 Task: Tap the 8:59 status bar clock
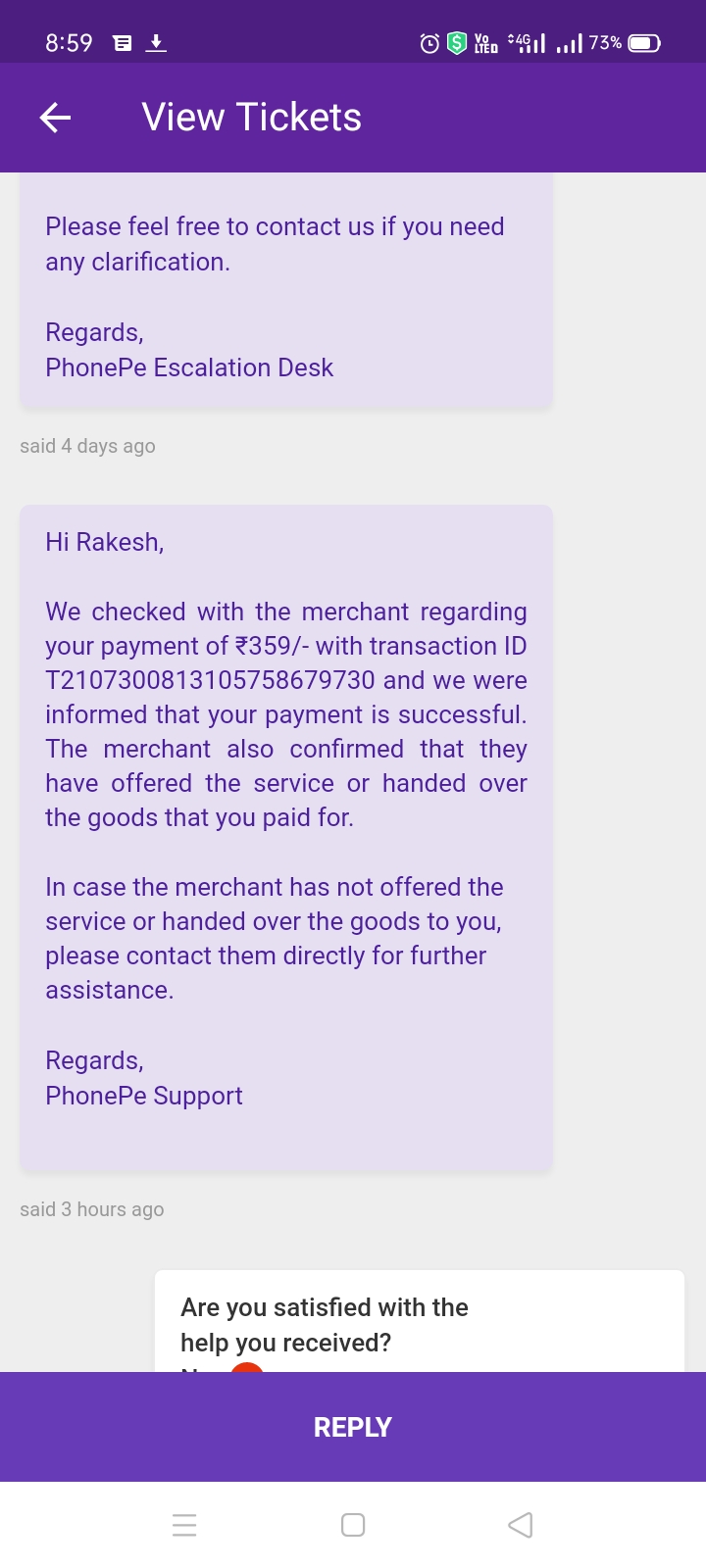[69, 43]
